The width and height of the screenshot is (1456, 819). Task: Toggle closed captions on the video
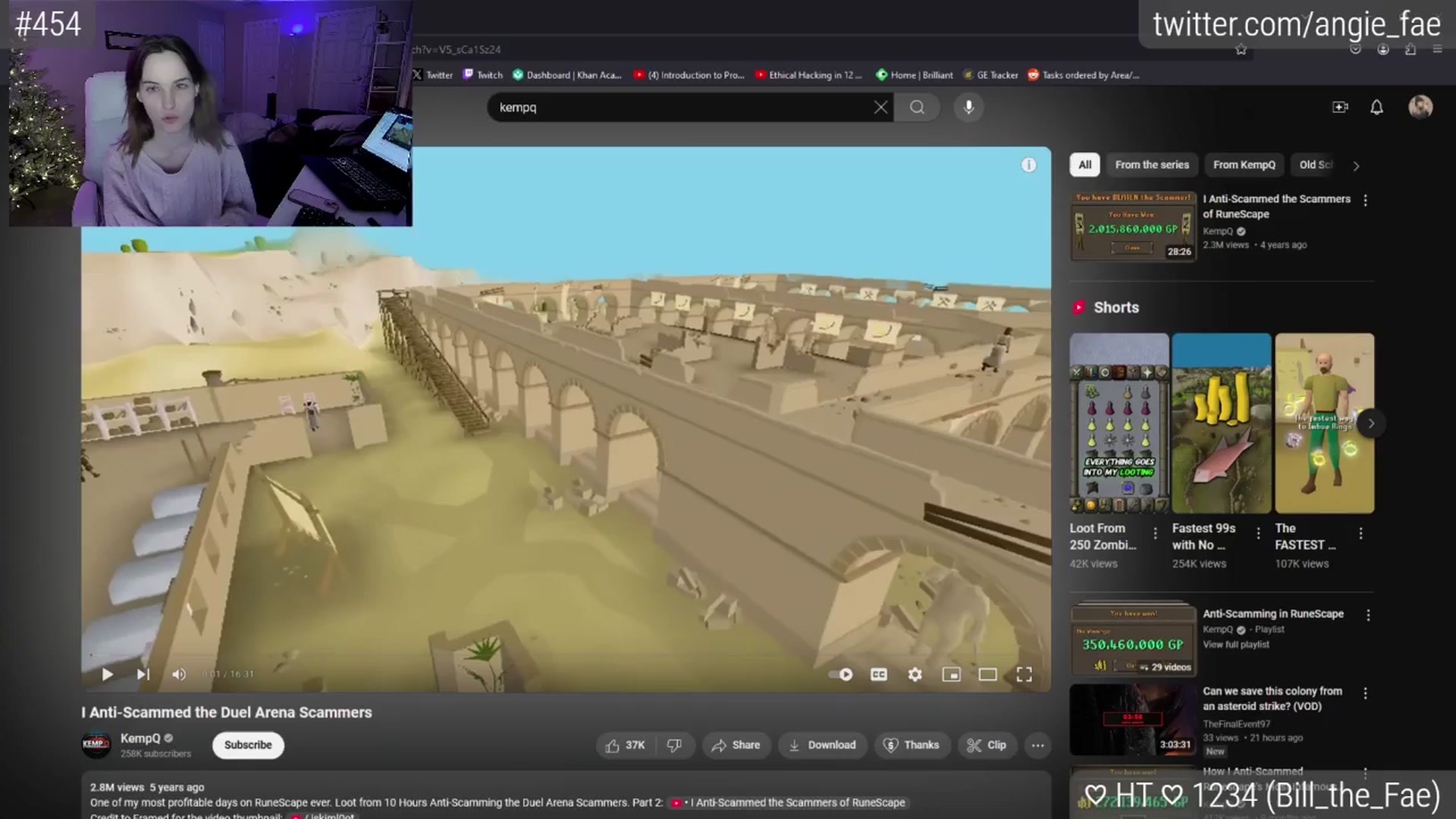tap(878, 674)
